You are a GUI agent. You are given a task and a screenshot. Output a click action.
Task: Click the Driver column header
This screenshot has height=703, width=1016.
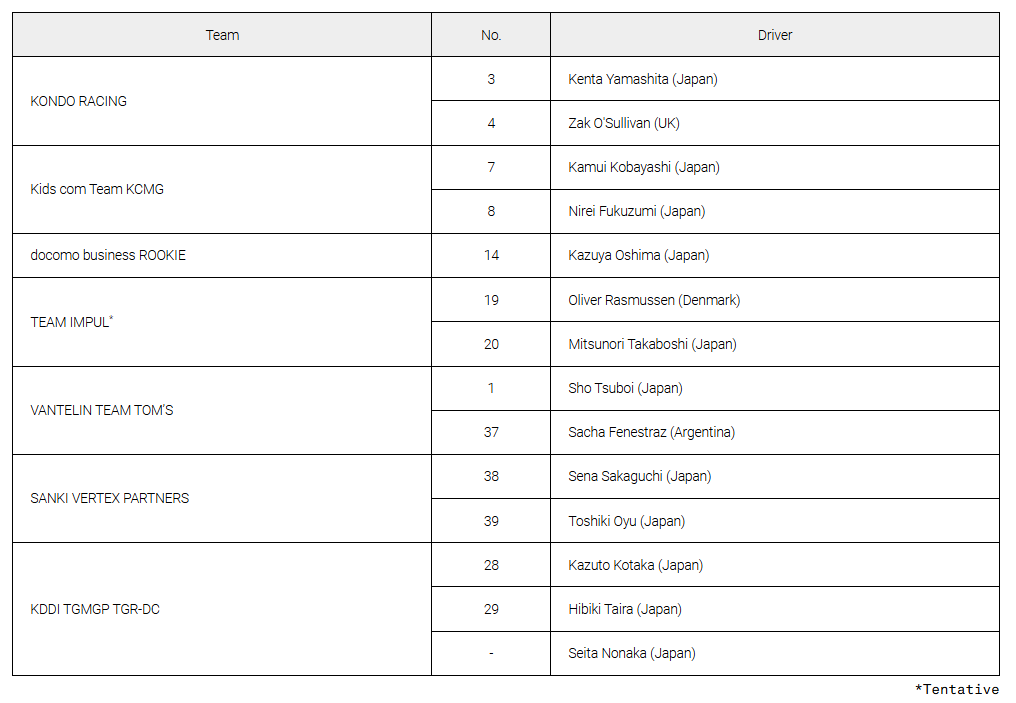[775, 35]
